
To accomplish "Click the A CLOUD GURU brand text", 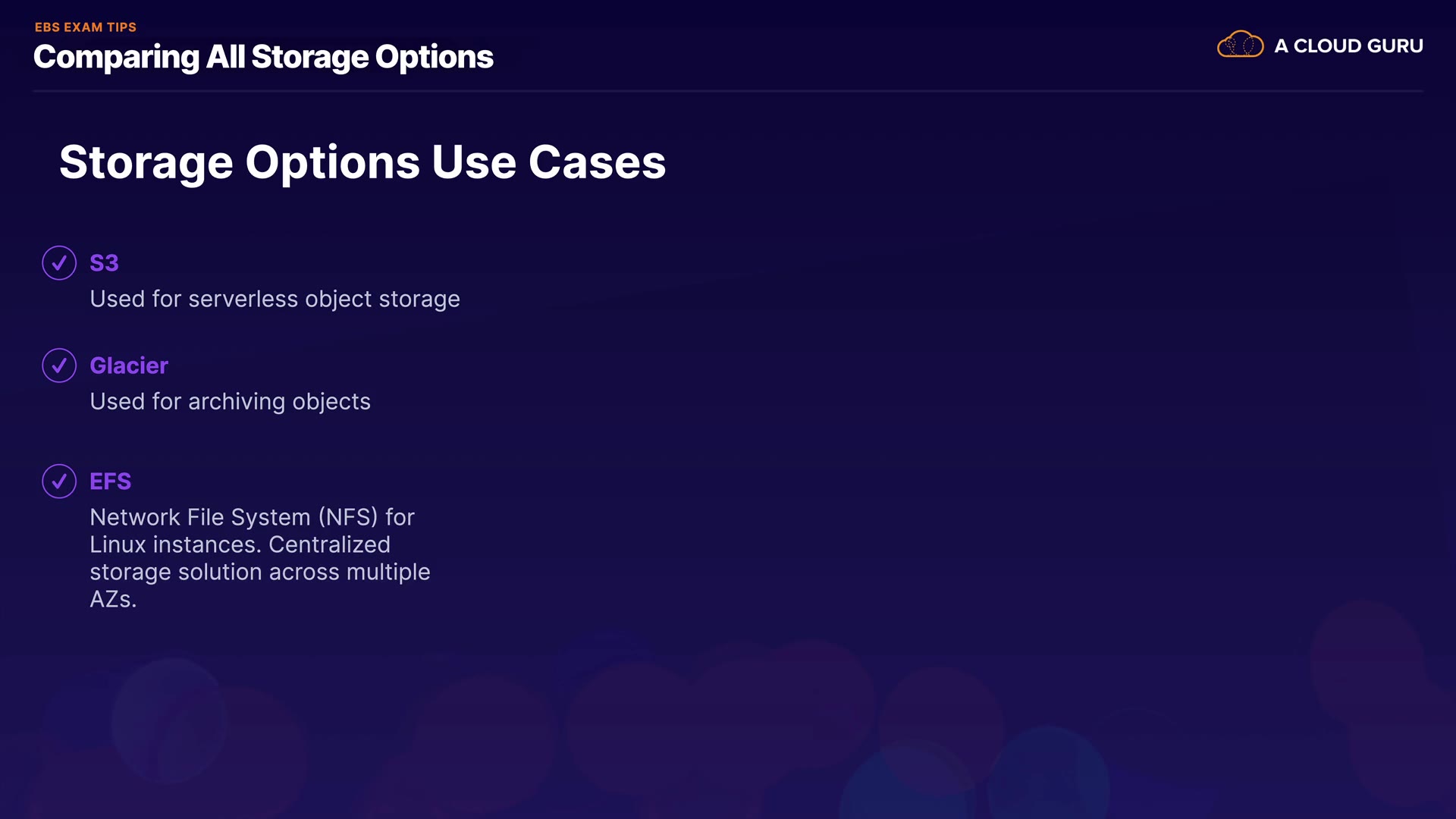I will 1348,46.
